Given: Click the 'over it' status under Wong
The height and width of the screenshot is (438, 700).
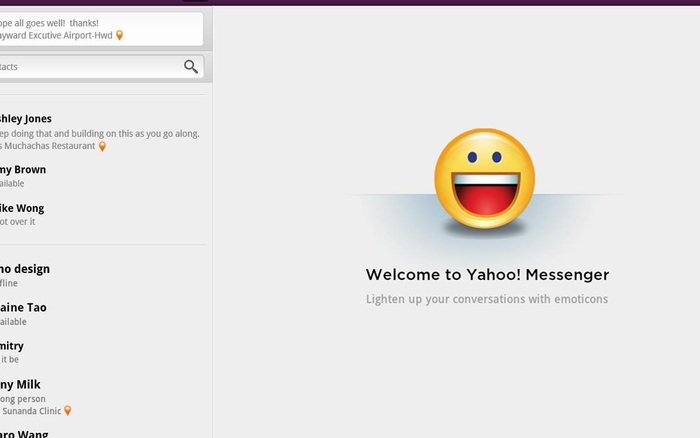Looking at the screenshot, I should tap(22, 222).
